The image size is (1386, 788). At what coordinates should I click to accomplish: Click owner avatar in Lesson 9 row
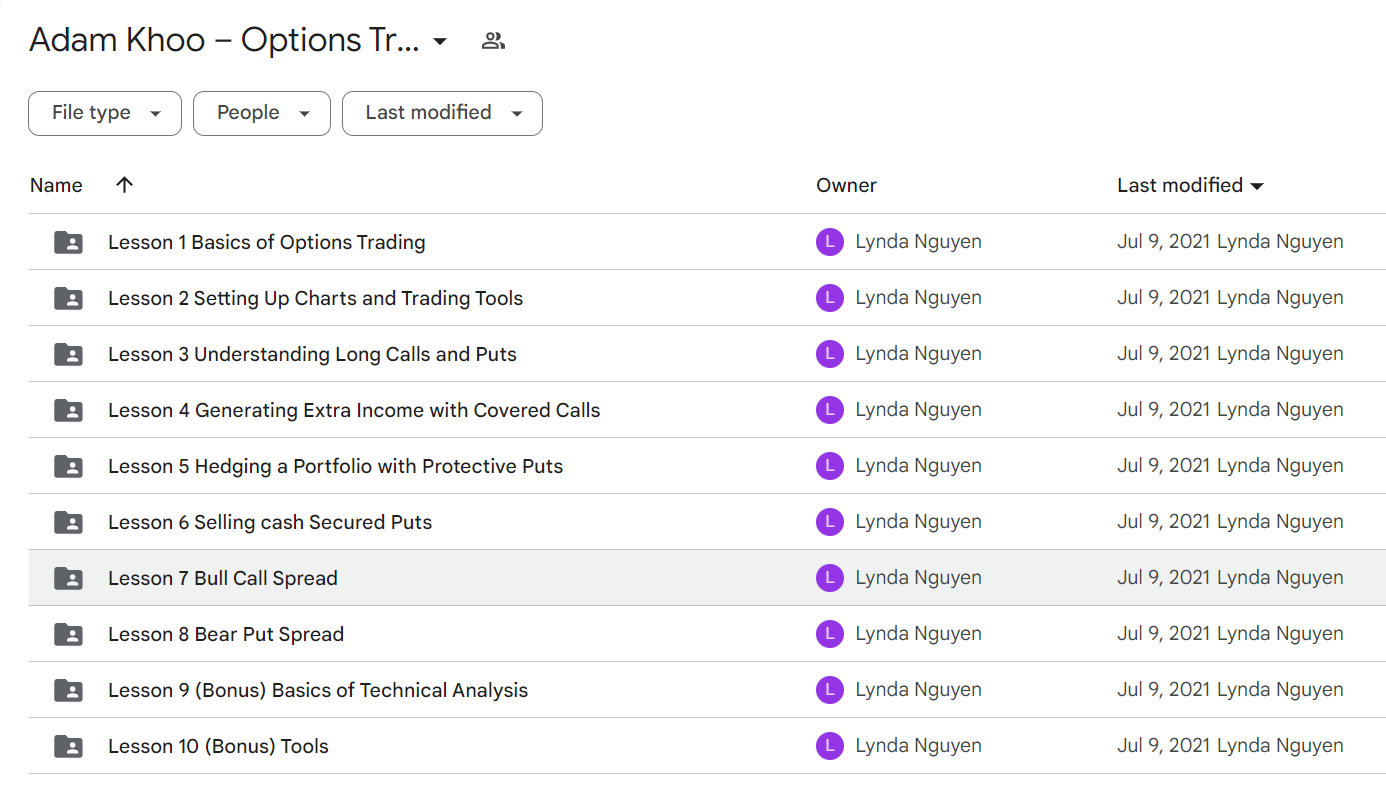click(x=830, y=690)
